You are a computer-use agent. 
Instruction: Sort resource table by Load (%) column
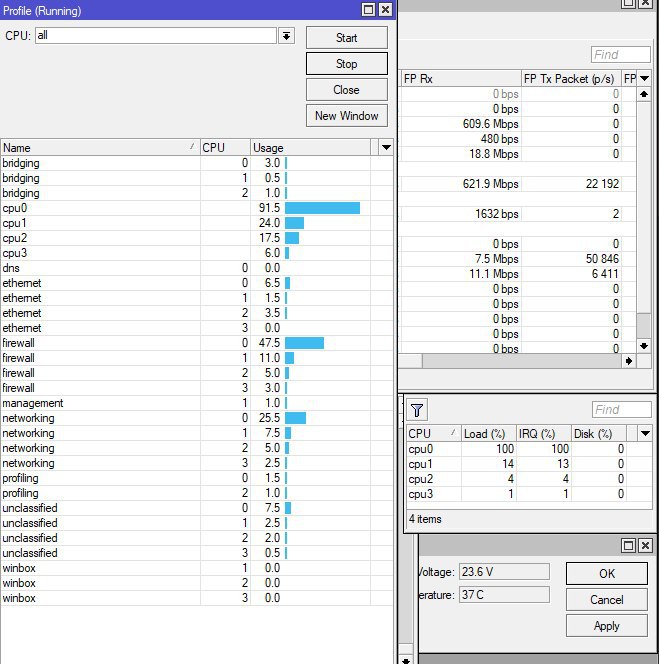point(488,433)
